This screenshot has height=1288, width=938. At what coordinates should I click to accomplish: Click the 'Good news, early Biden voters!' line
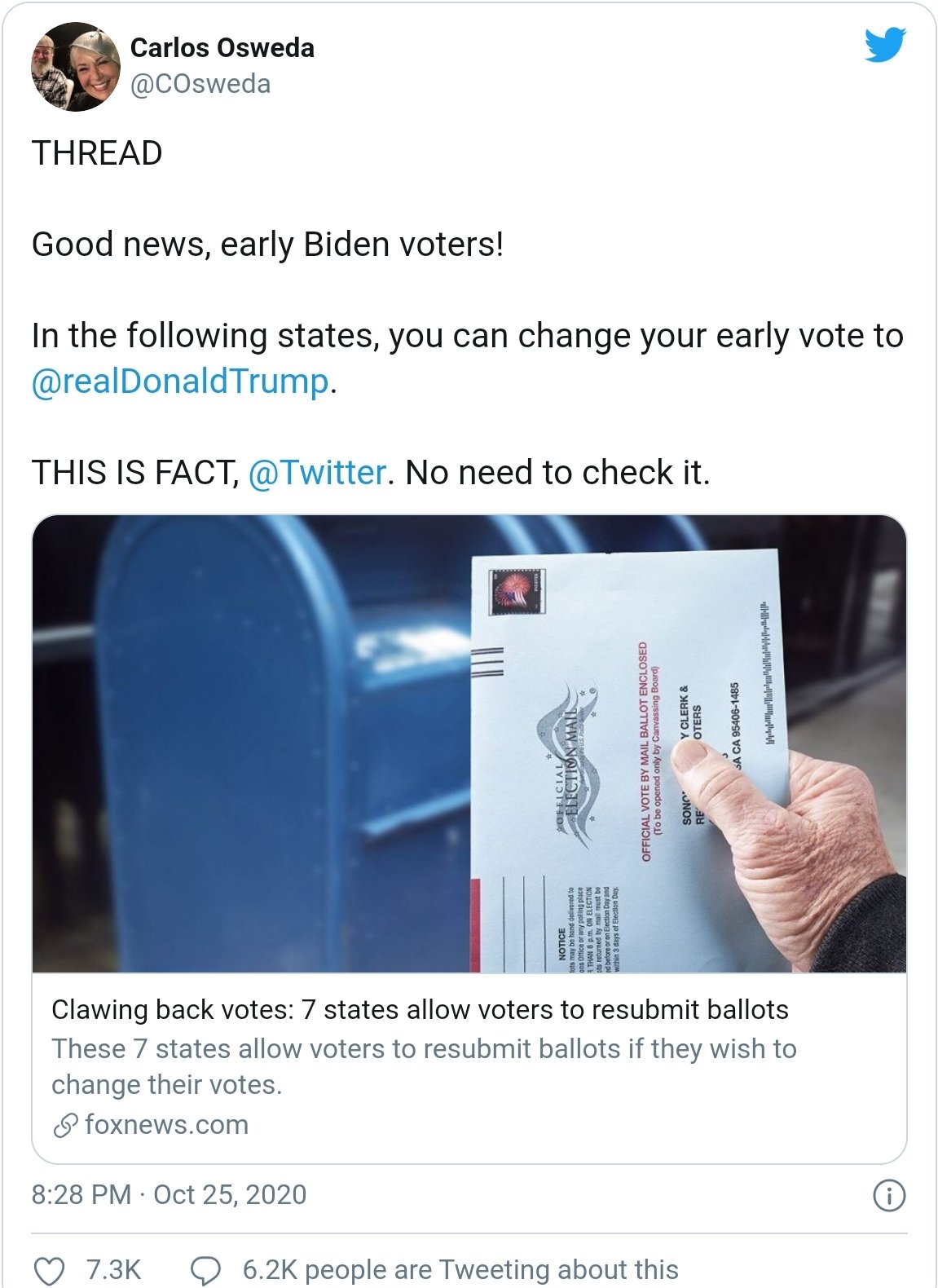[x=267, y=245]
